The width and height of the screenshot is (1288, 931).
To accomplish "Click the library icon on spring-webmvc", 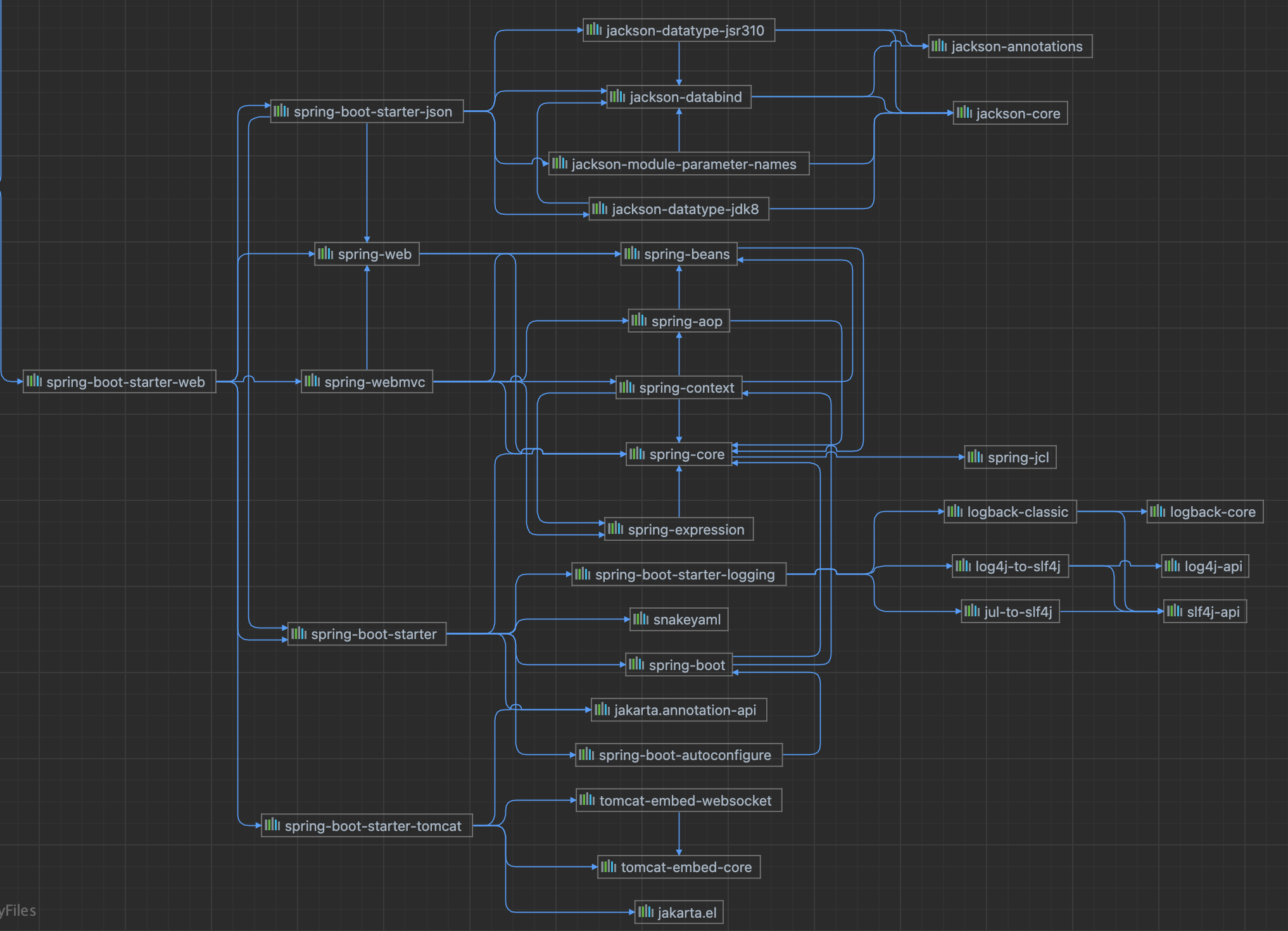I will 312,381.
